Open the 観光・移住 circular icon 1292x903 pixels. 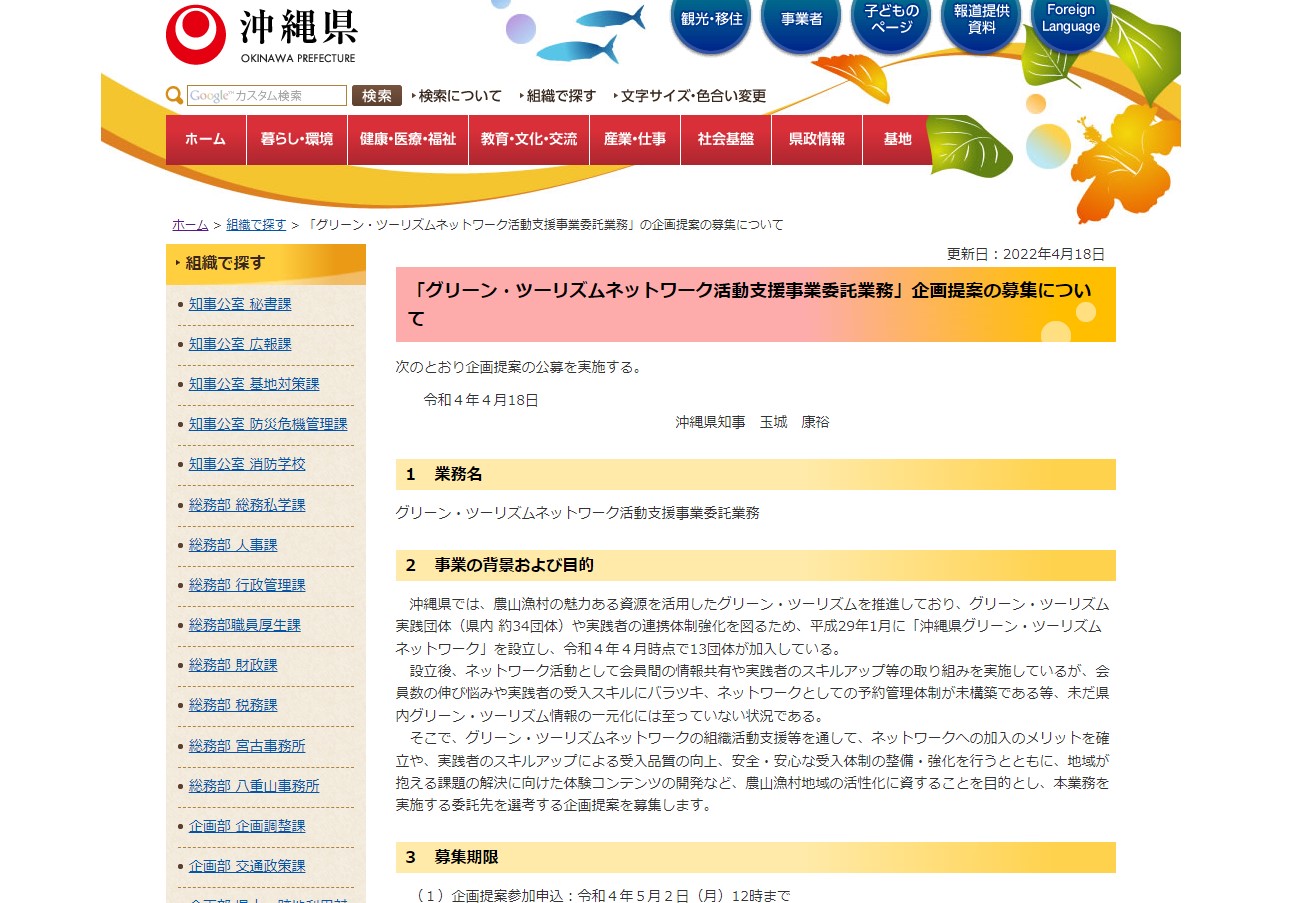click(x=710, y=26)
